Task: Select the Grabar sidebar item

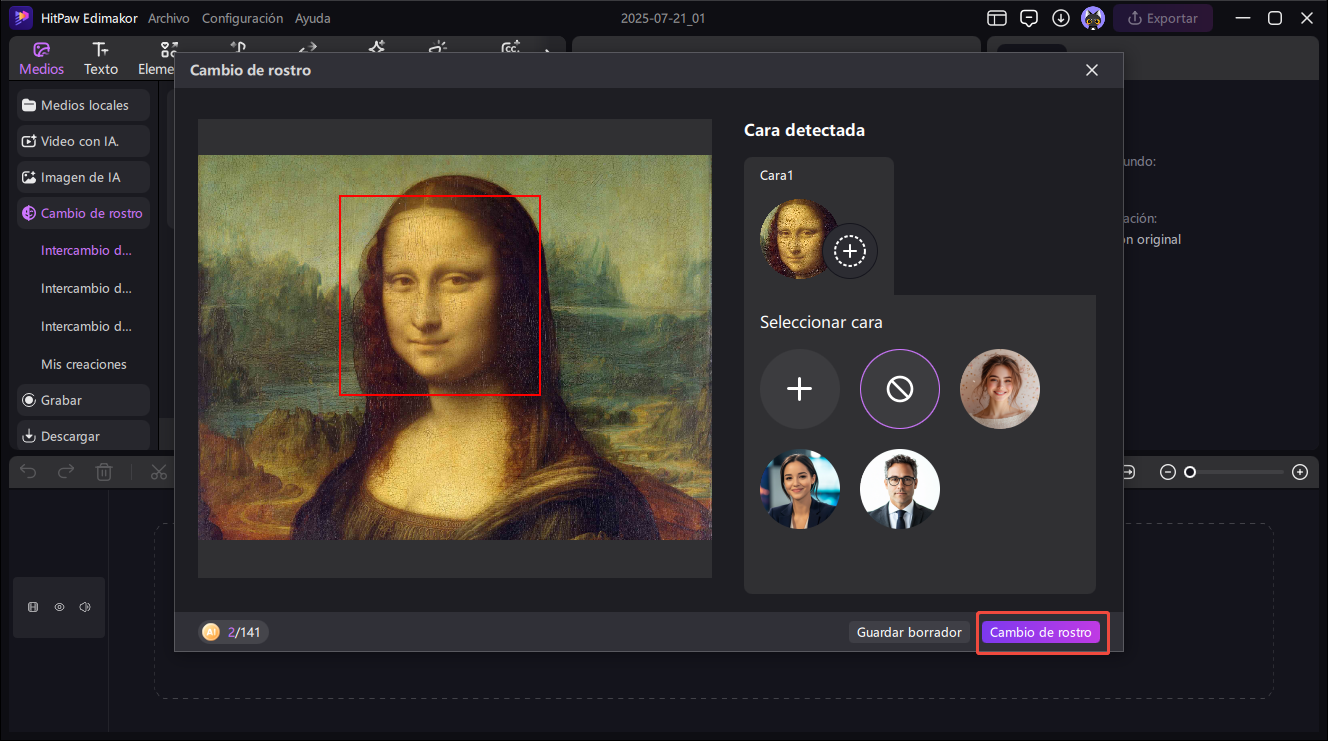Action: coord(84,400)
